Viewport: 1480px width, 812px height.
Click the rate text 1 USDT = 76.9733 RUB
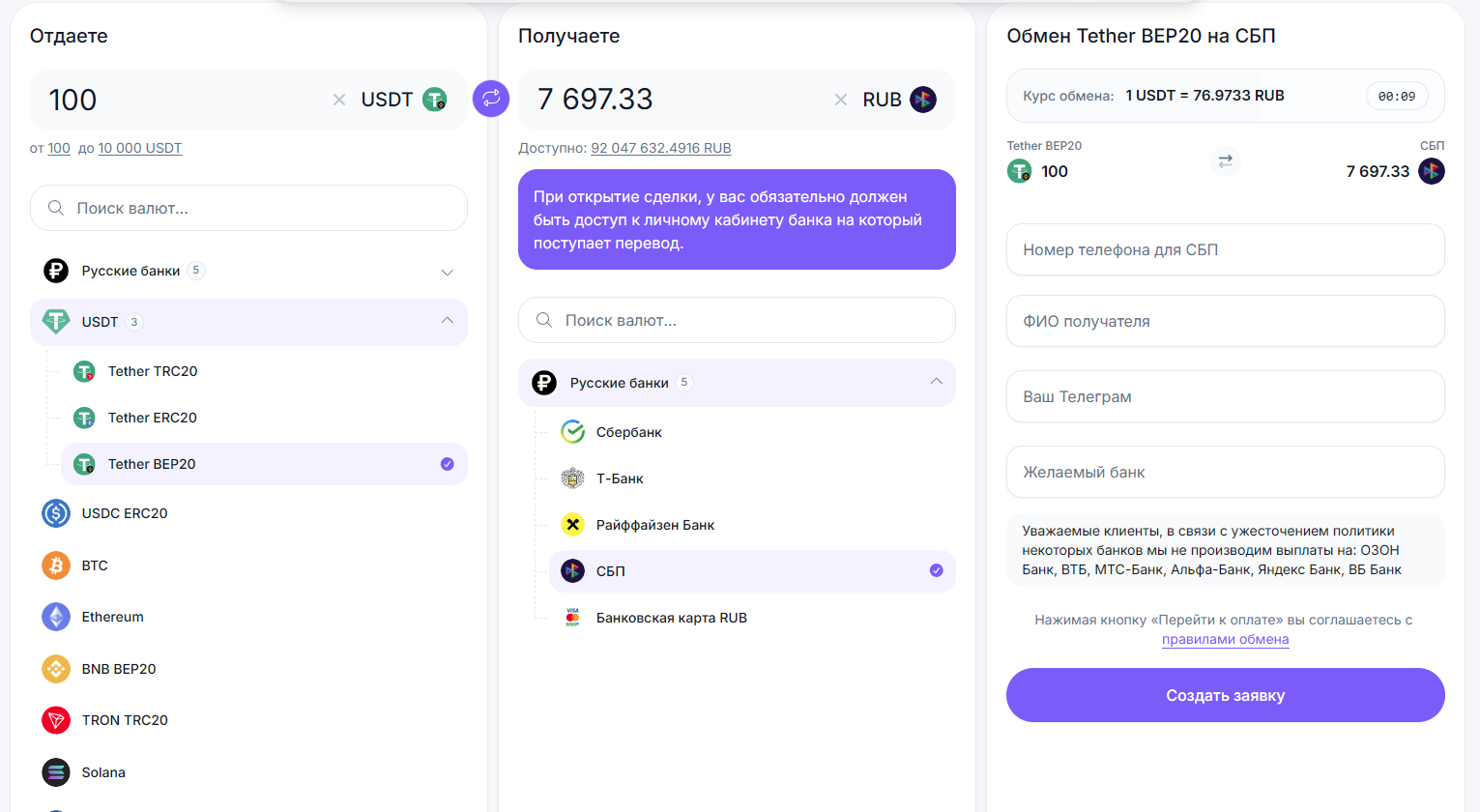point(1204,96)
